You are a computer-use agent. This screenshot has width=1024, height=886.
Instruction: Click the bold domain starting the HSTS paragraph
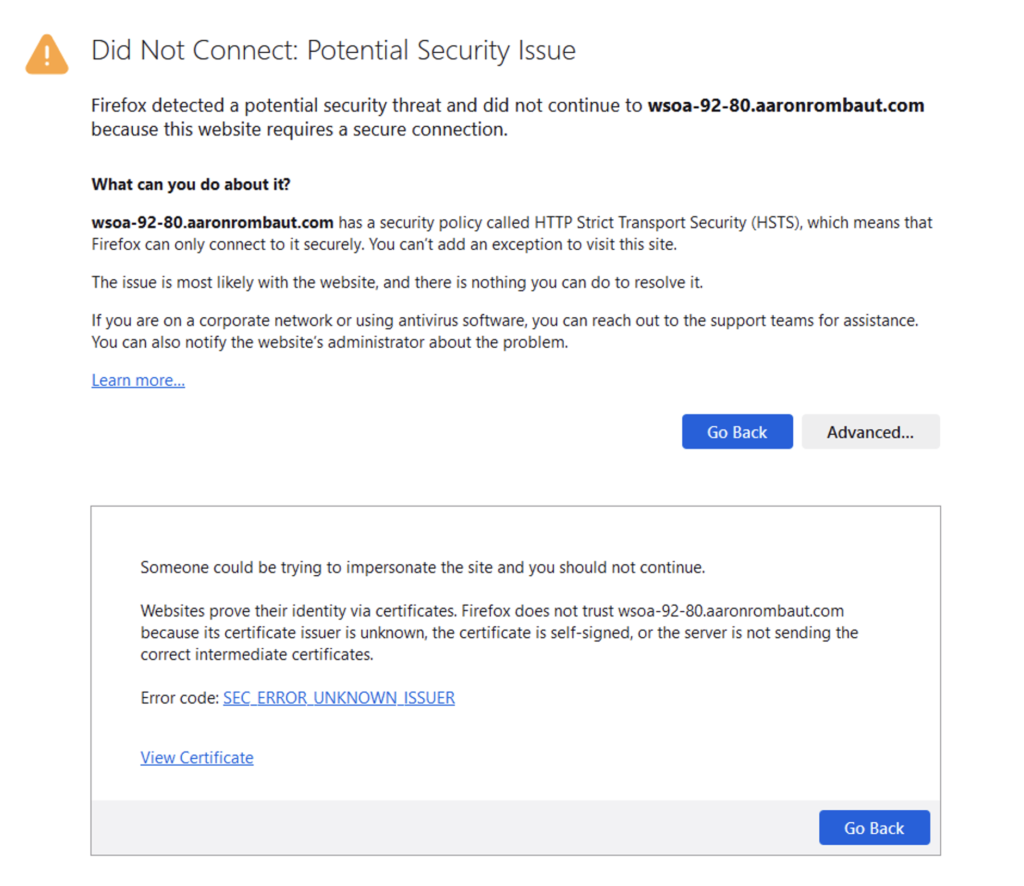pos(212,223)
